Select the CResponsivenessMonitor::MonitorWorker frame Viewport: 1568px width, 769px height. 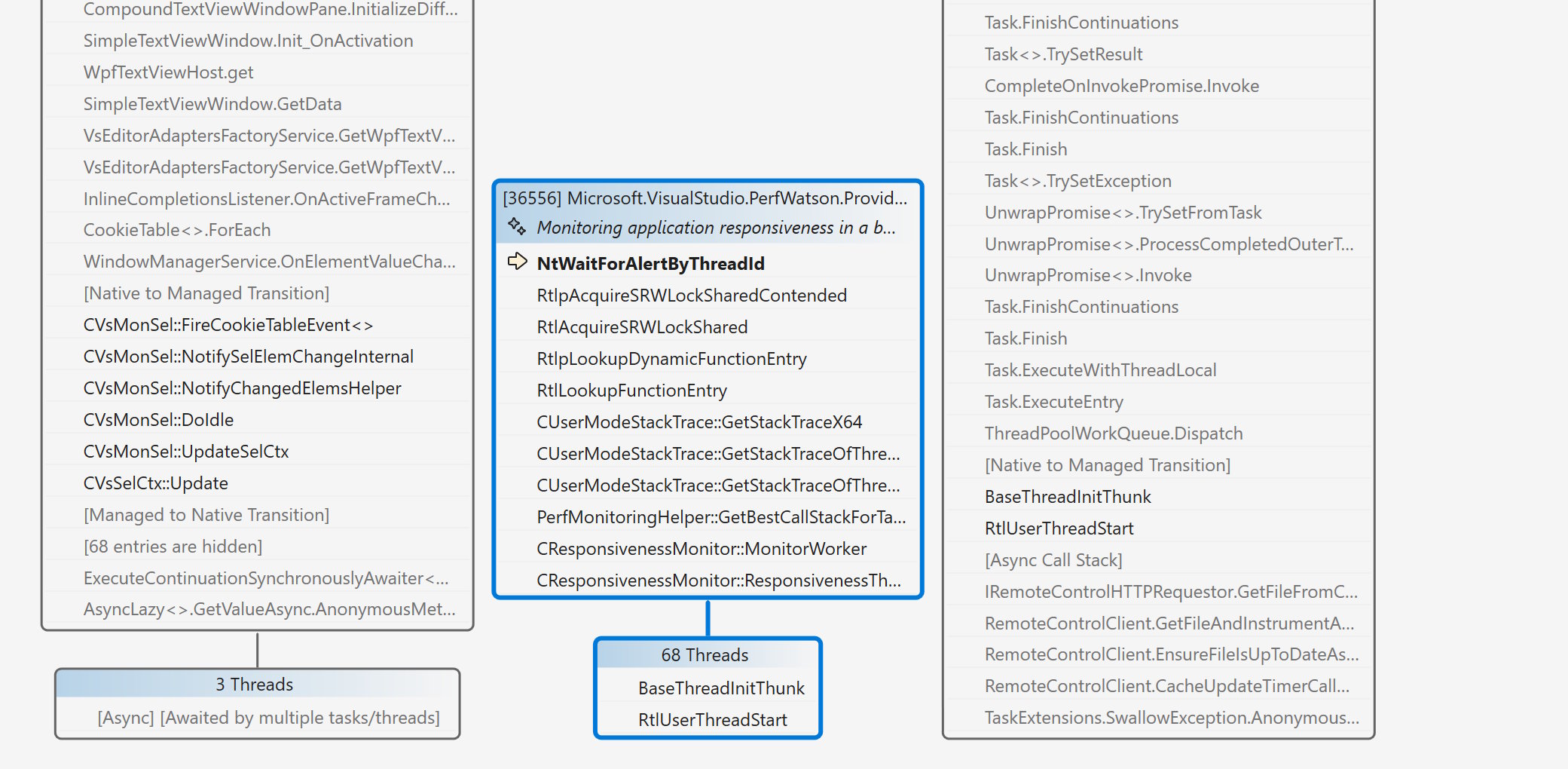pos(700,549)
